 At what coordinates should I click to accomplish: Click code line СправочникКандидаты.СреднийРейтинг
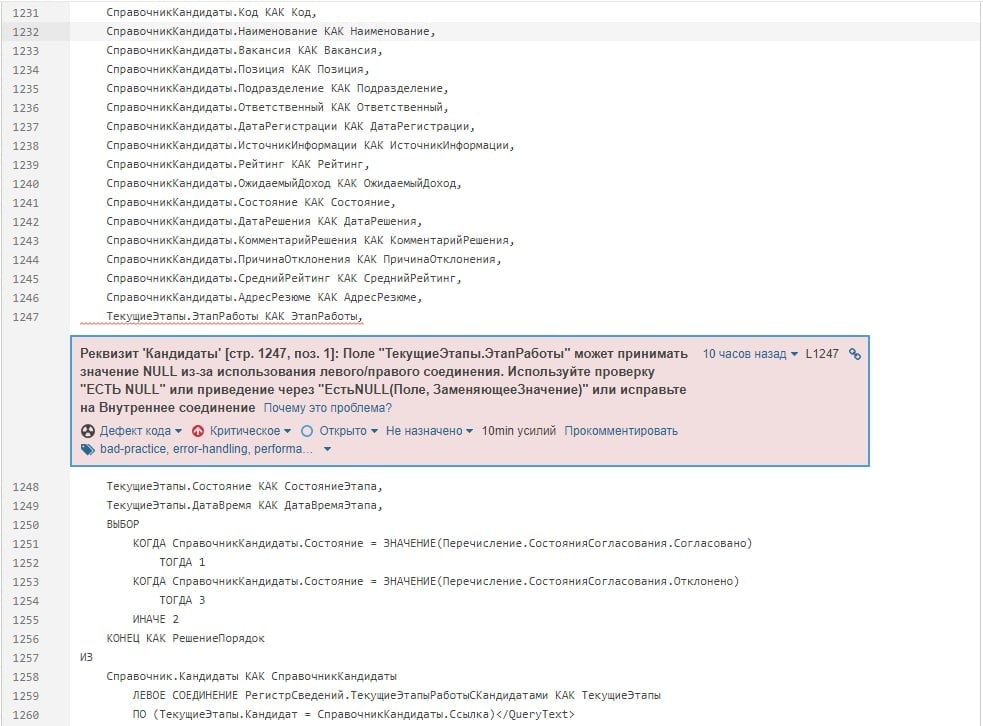tap(284, 278)
